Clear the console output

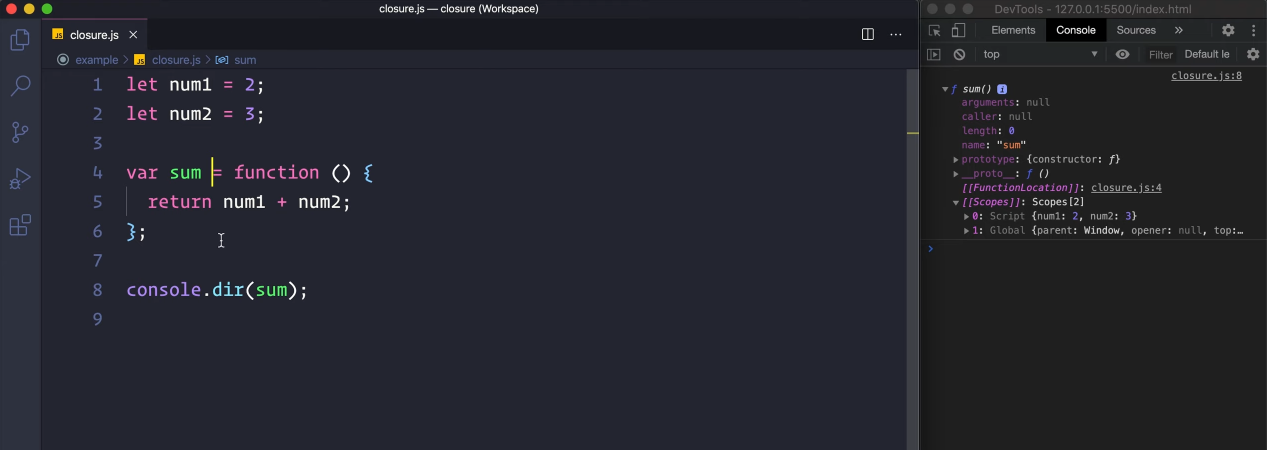point(959,54)
